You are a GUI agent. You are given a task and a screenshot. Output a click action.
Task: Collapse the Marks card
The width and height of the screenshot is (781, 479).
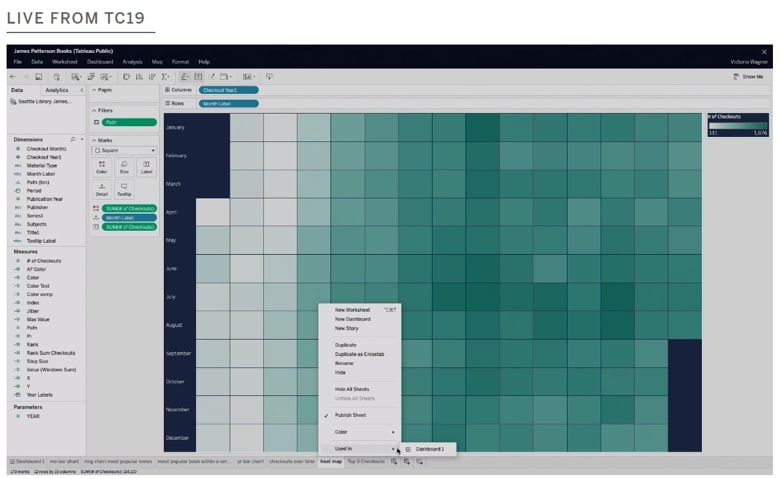(x=94, y=140)
